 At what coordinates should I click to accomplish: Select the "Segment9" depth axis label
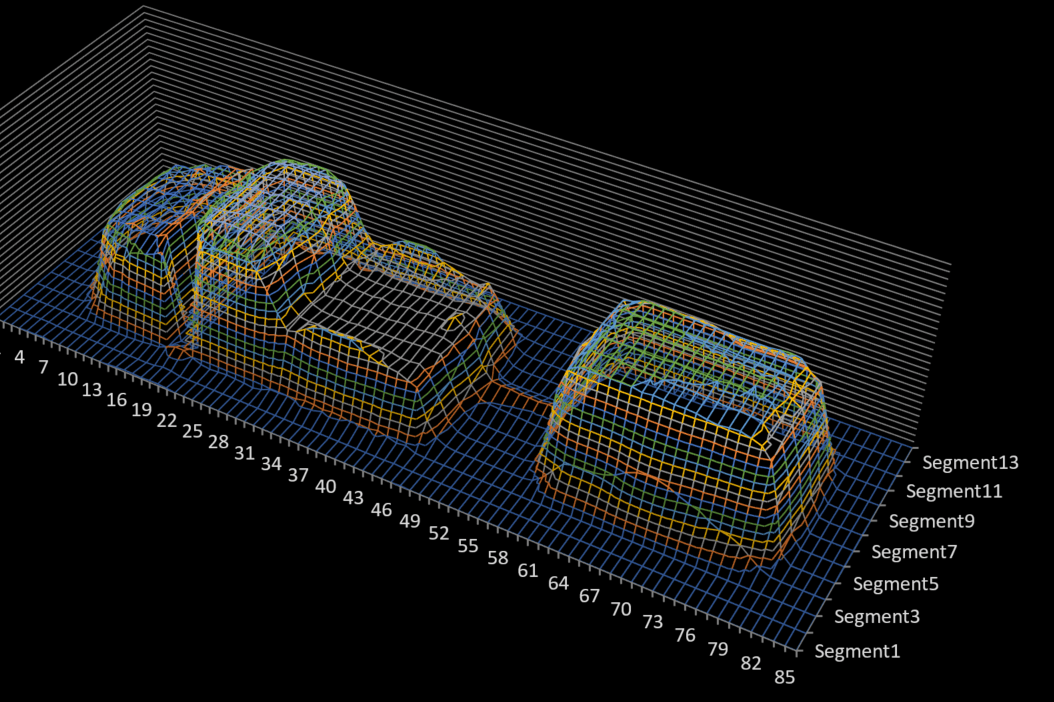[x=932, y=520]
